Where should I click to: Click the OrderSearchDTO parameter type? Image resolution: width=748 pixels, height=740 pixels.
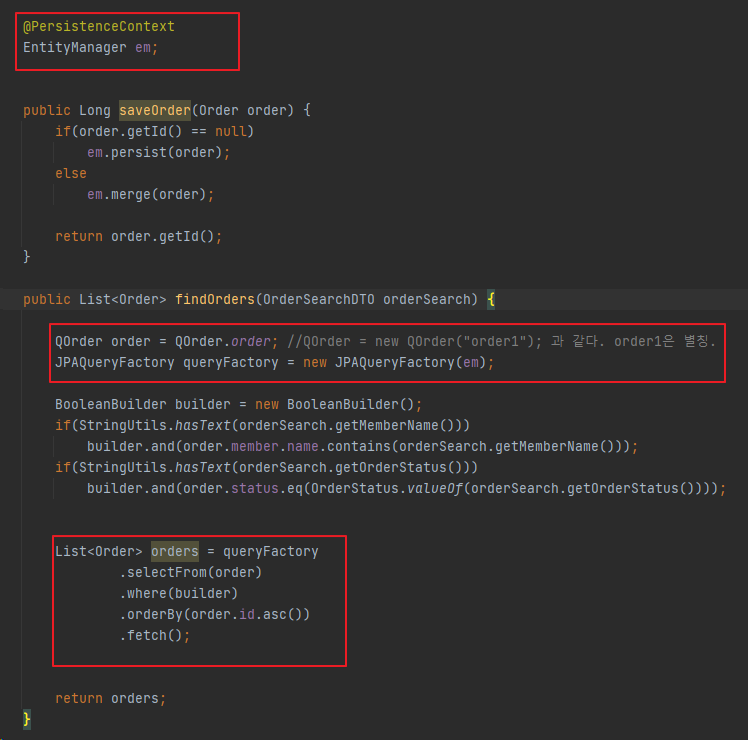[319, 300]
